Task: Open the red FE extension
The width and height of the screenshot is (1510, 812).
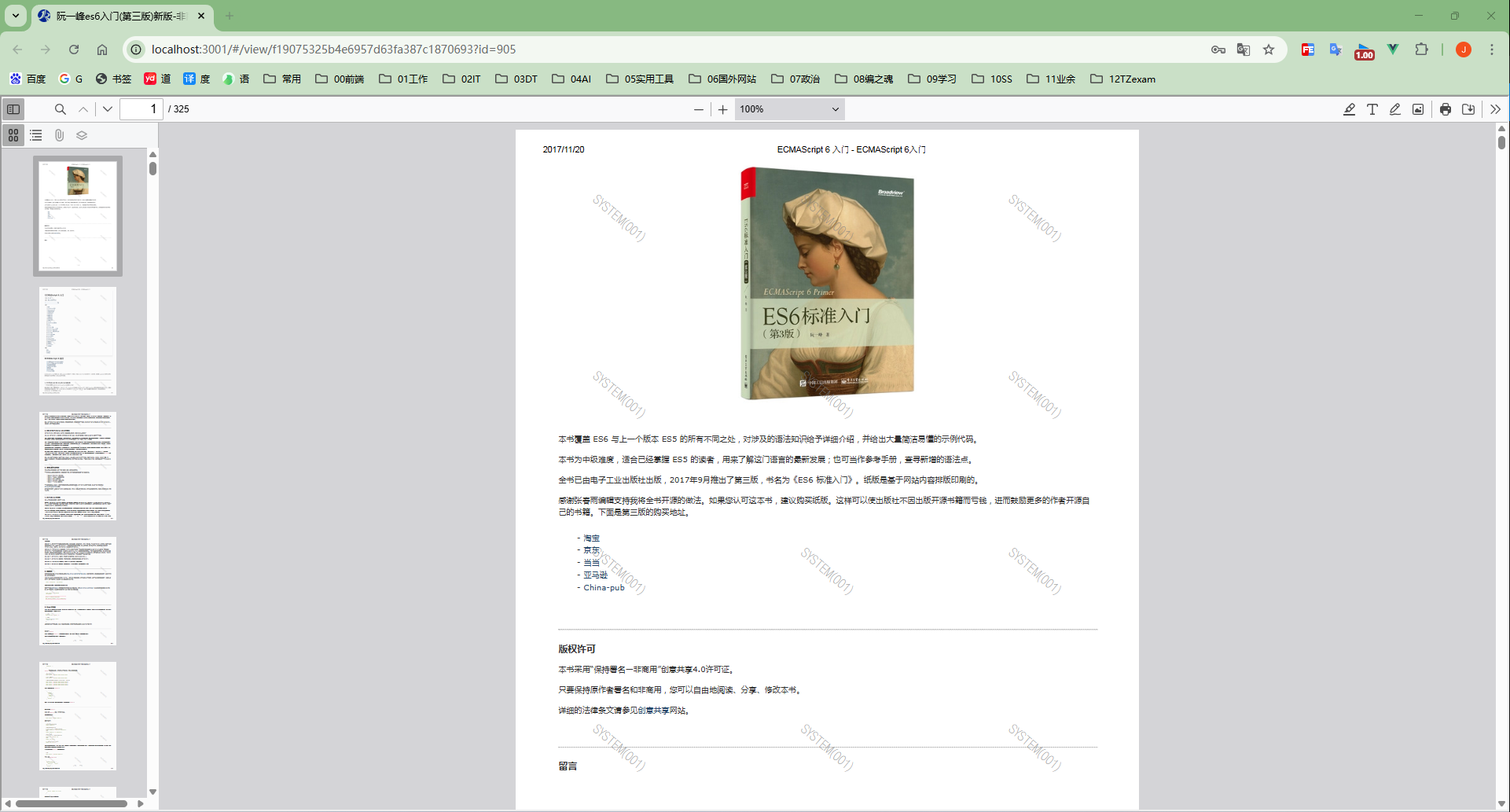Action: (1308, 50)
